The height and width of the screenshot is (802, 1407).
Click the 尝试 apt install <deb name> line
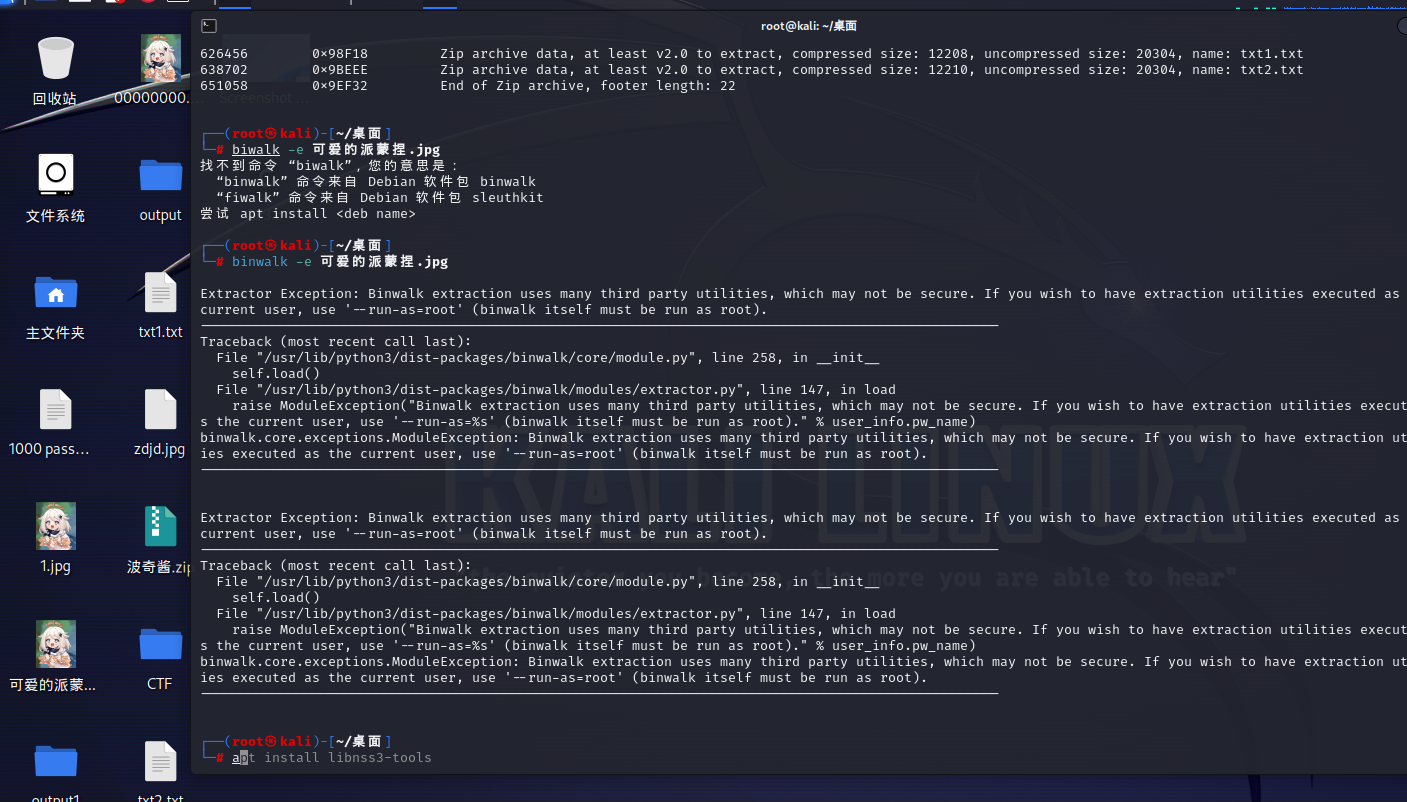[308, 214]
